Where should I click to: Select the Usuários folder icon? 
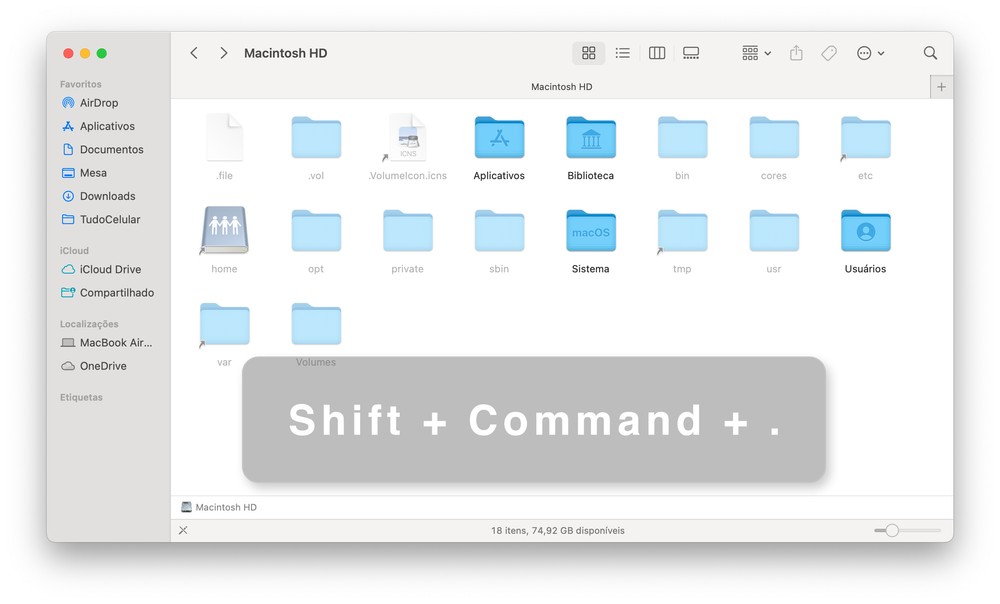click(865, 230)
